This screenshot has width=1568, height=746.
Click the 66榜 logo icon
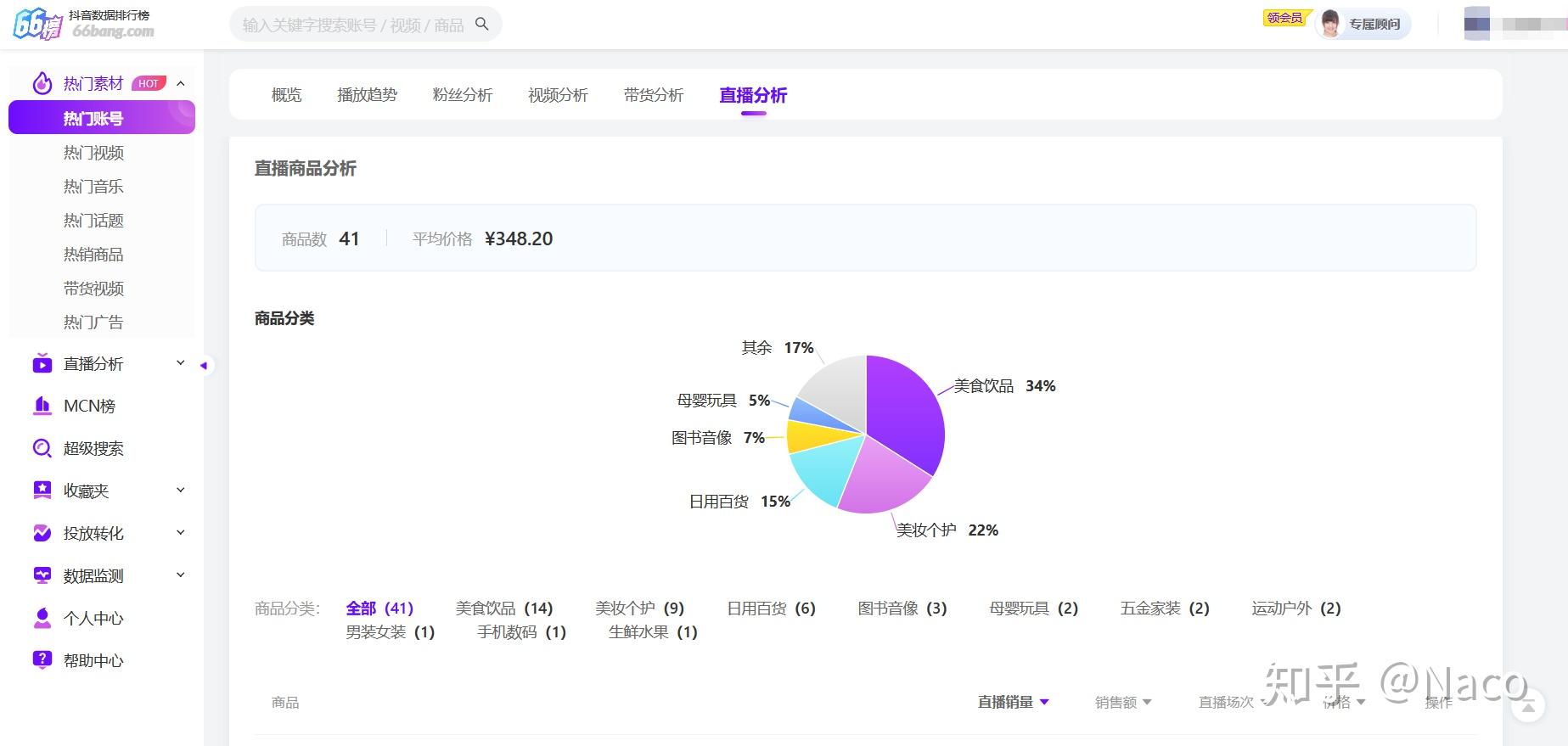click(x=37, y=24)
